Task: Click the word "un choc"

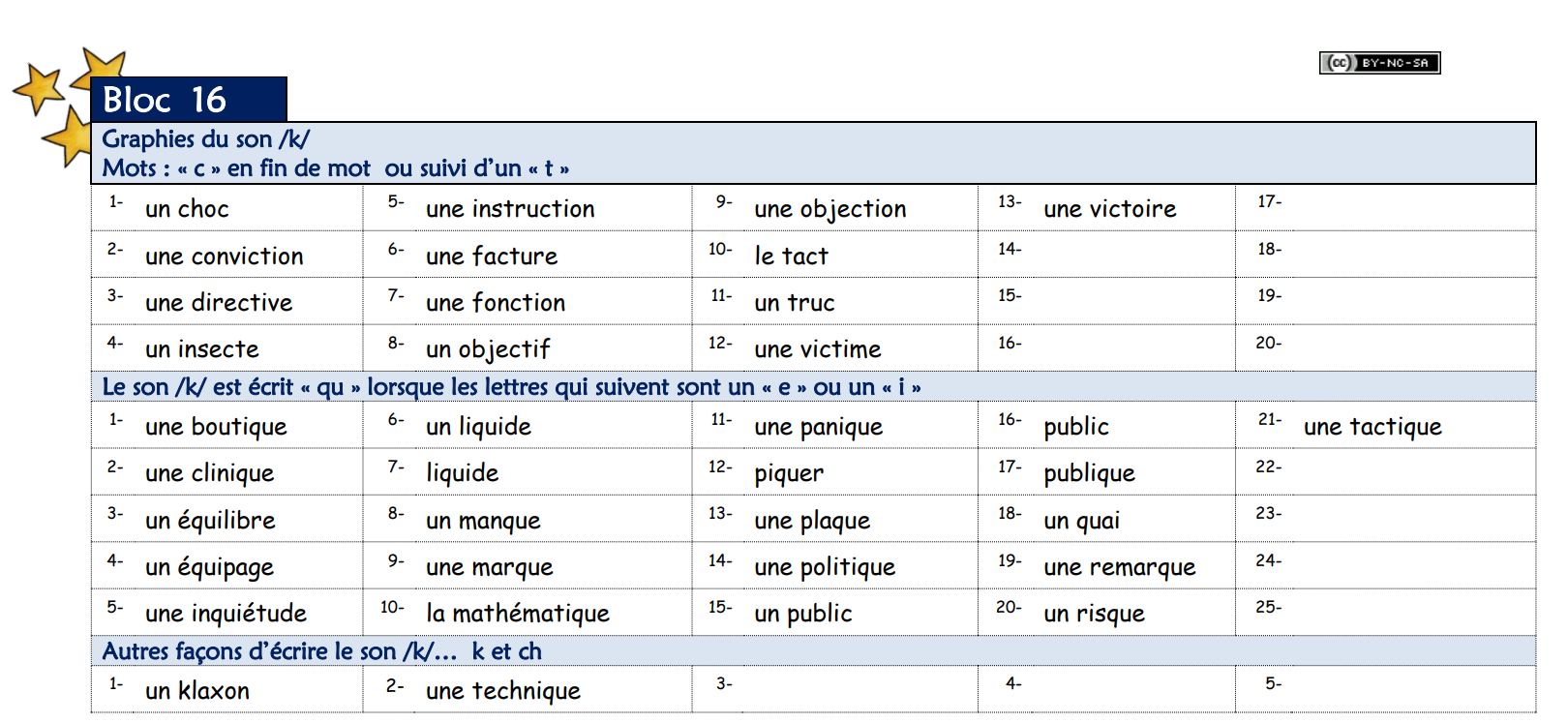Action: (187, 209)
